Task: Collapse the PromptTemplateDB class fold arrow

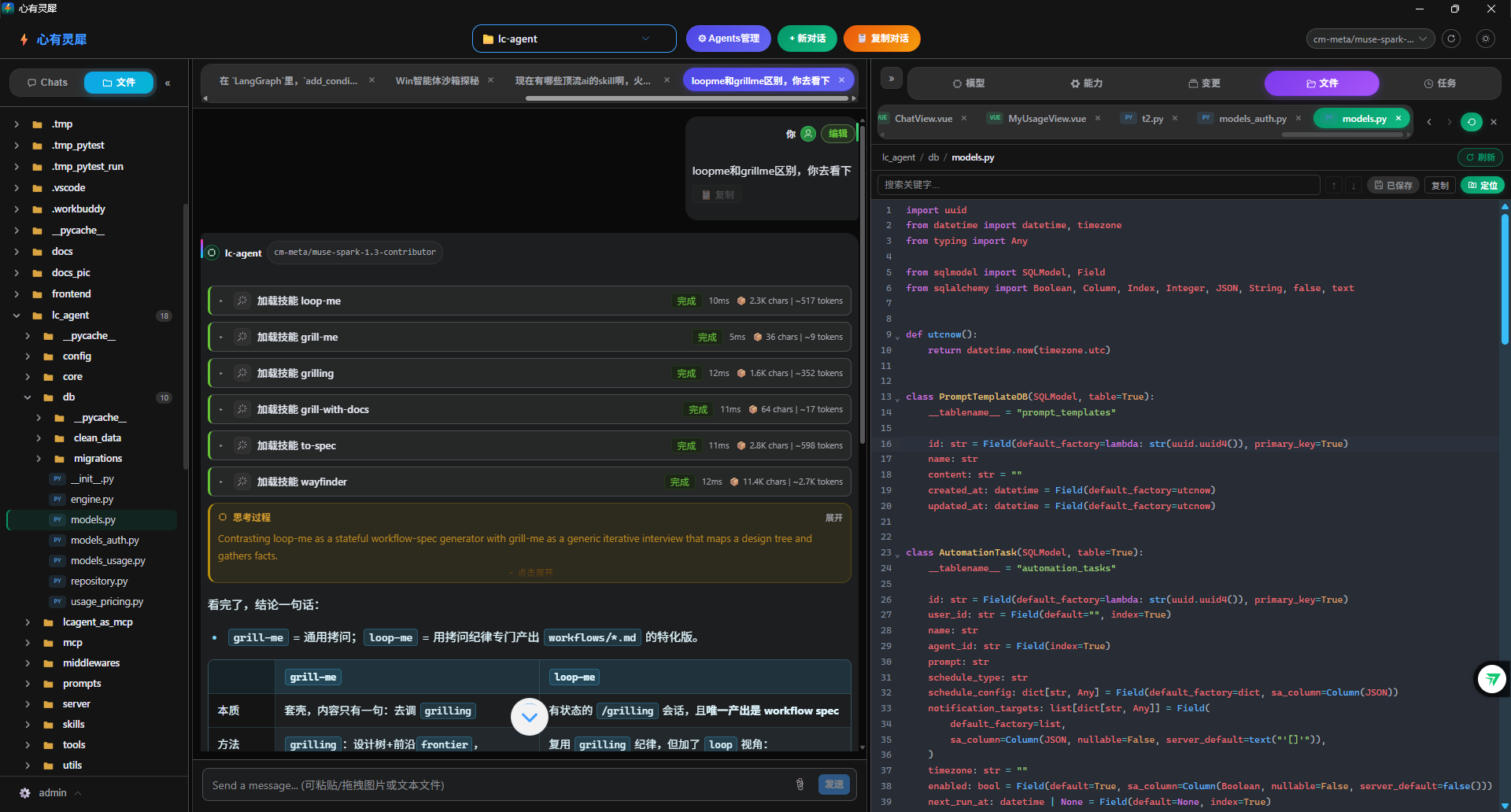Action: pos(897,398)
